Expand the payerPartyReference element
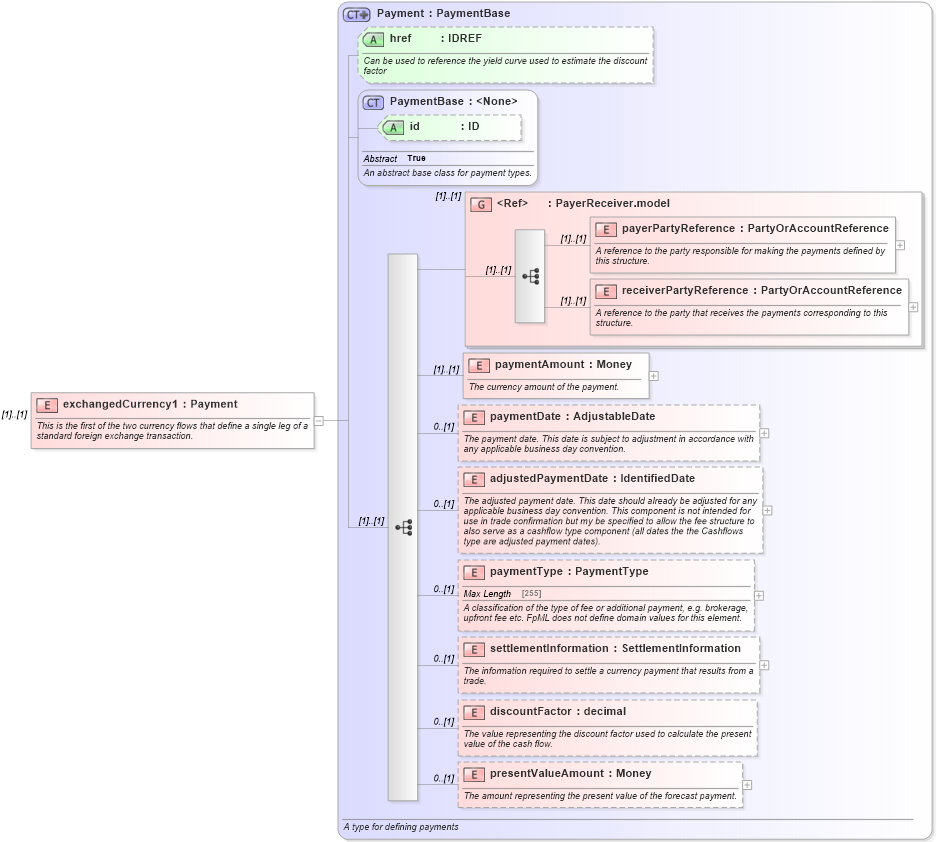 (x=900, y=246)
